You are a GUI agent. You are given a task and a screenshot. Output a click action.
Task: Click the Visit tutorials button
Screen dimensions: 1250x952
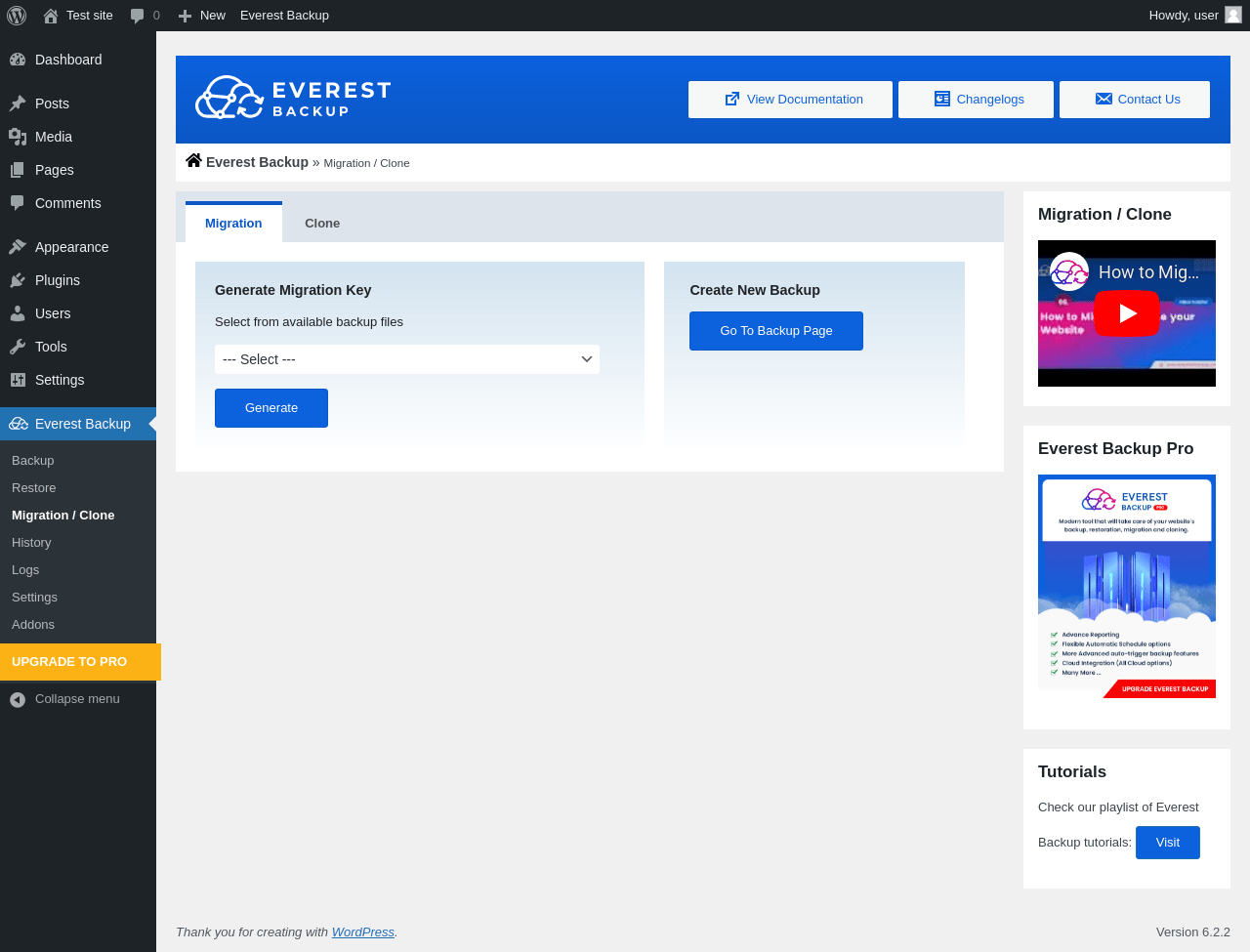point(1168,843)
